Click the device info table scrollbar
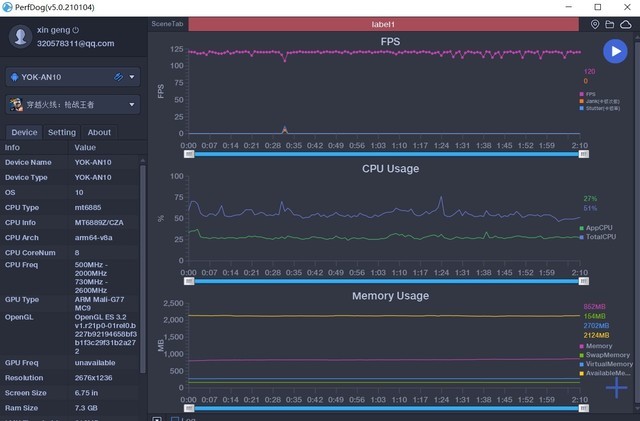This screenshot has width=640, height=421. click(142, 269)
